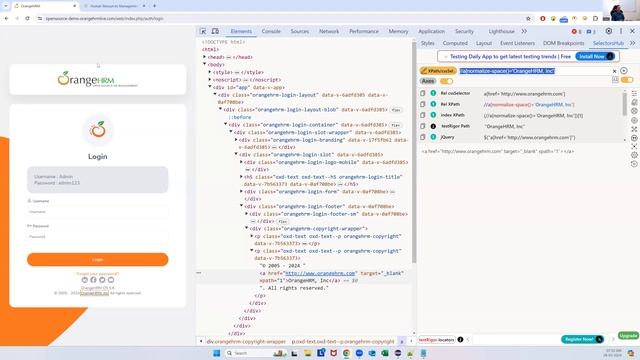Switch to the Network tab
Screen dimensions: 640x360
point(329,31)
